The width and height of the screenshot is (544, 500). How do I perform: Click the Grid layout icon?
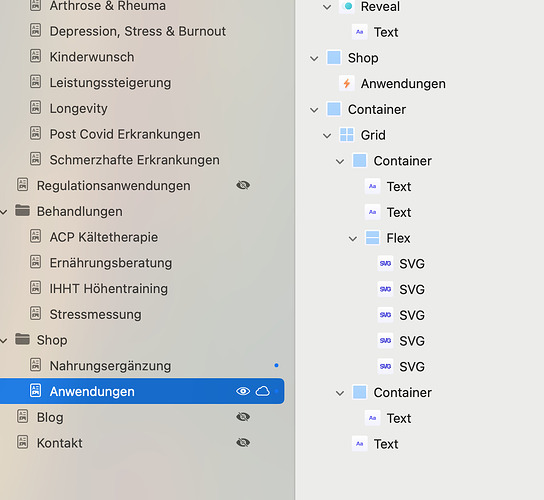[347, 135]
